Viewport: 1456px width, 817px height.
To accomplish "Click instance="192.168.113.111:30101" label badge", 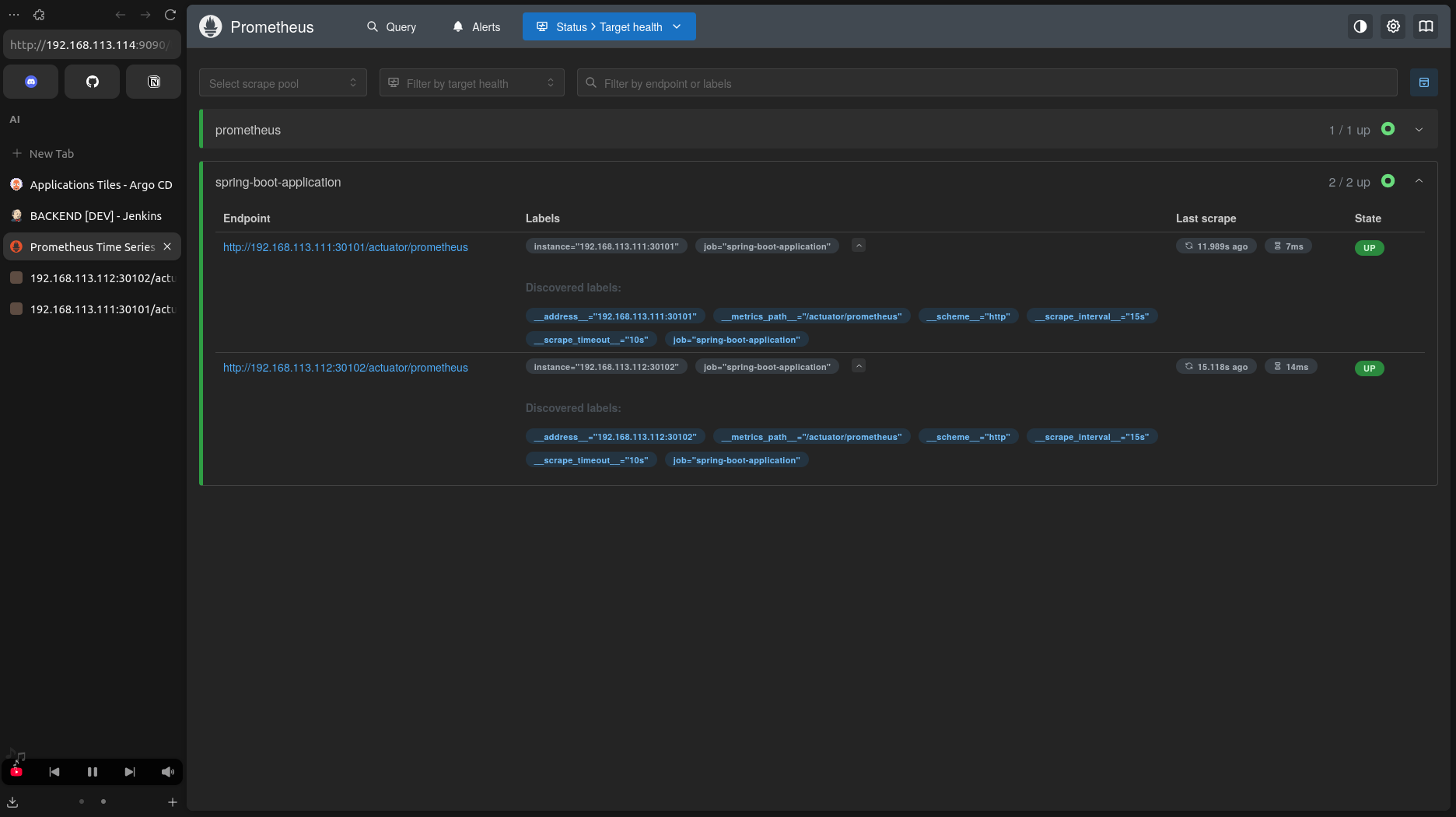I will [x=607, y=246].
